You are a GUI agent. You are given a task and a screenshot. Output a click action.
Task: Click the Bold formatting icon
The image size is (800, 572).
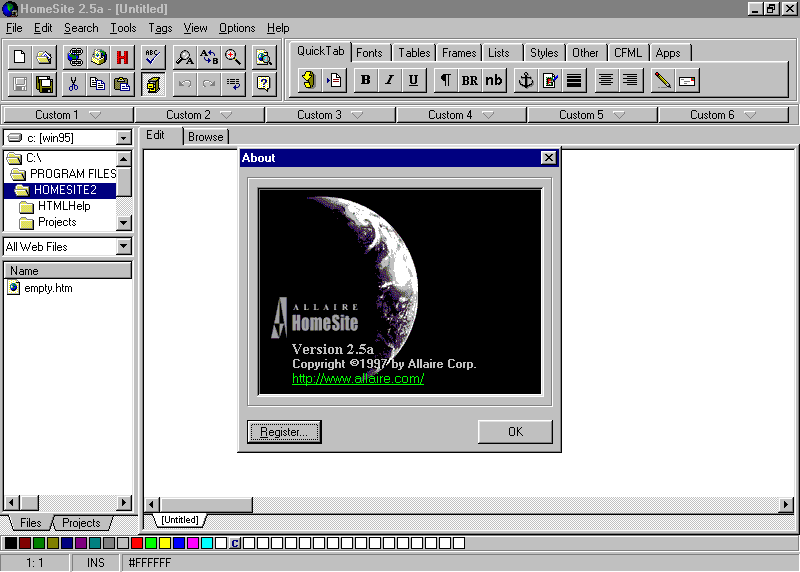point(365,81)
